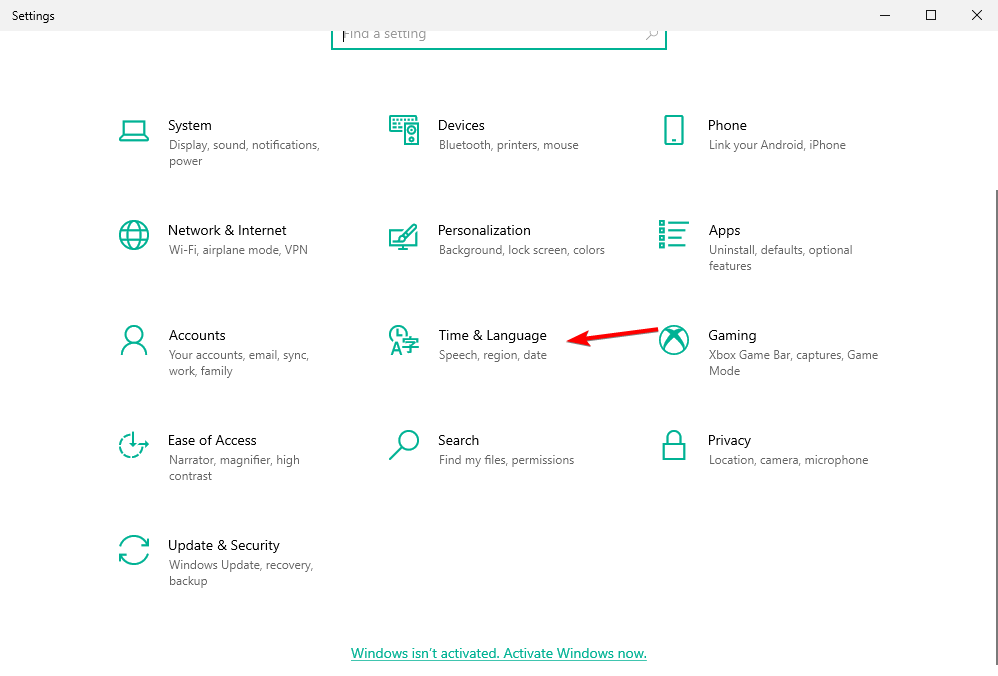998x676 pixels.
Task: Click the Search magnifying glass category icon
Action: coord(404,445)
